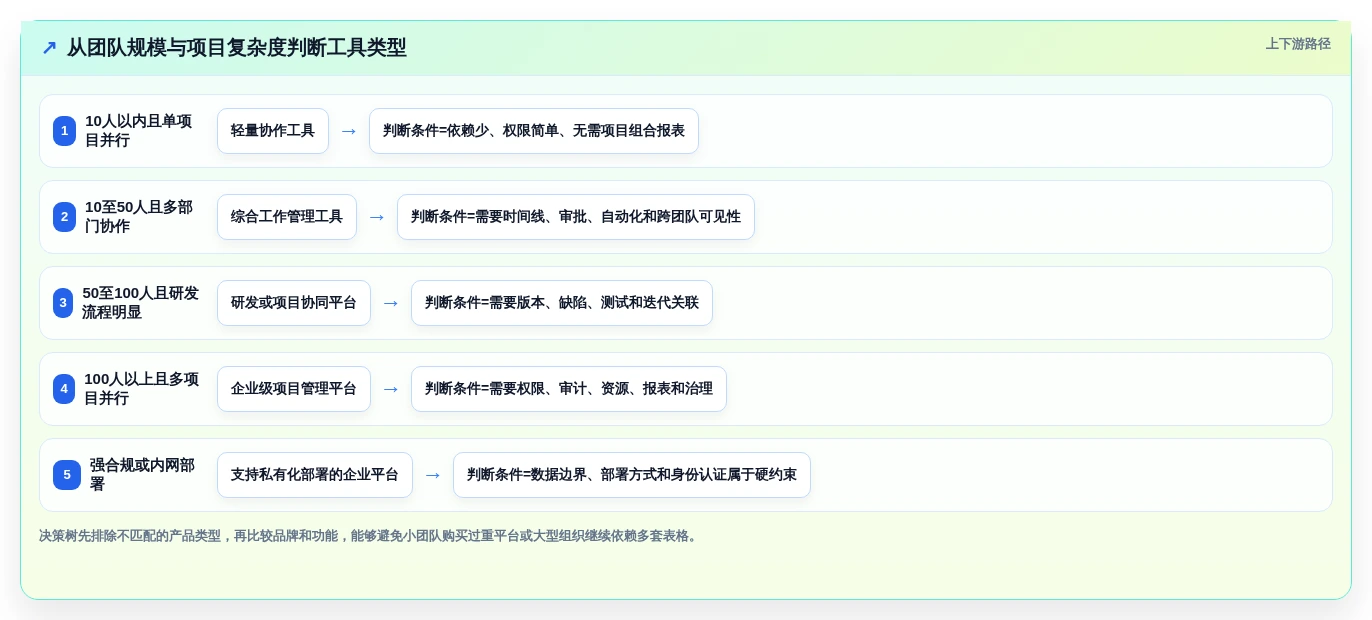1372x620 pixels.
Task: Select step number 1 badge
Action: (64, 131)
